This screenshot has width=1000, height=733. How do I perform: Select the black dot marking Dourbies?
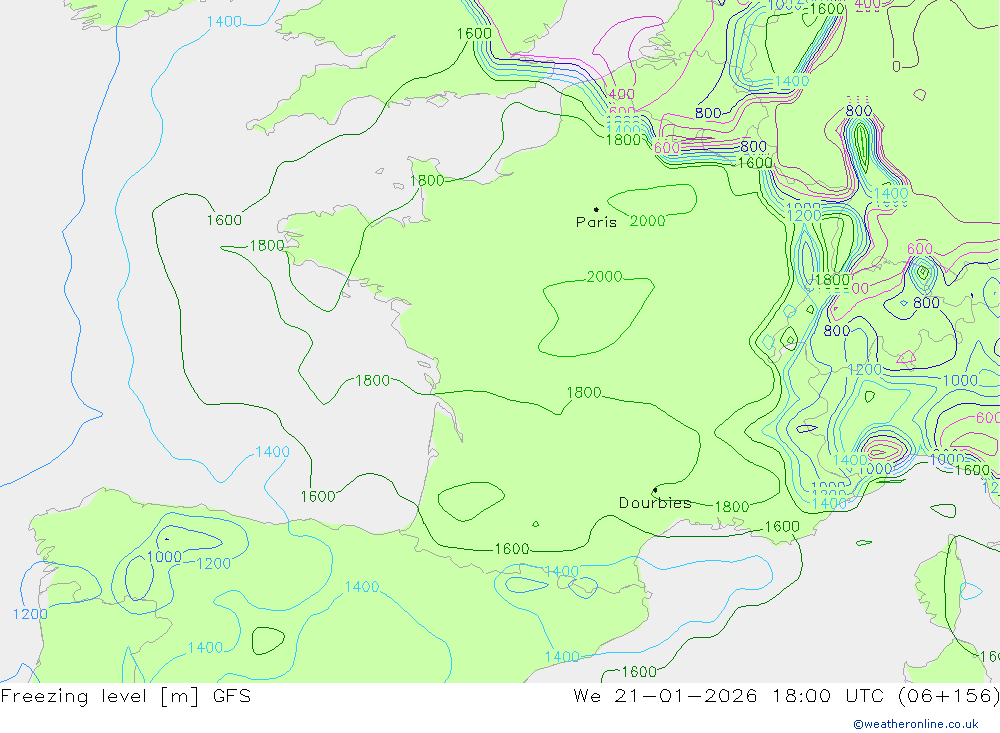click(x=655, y=490)
